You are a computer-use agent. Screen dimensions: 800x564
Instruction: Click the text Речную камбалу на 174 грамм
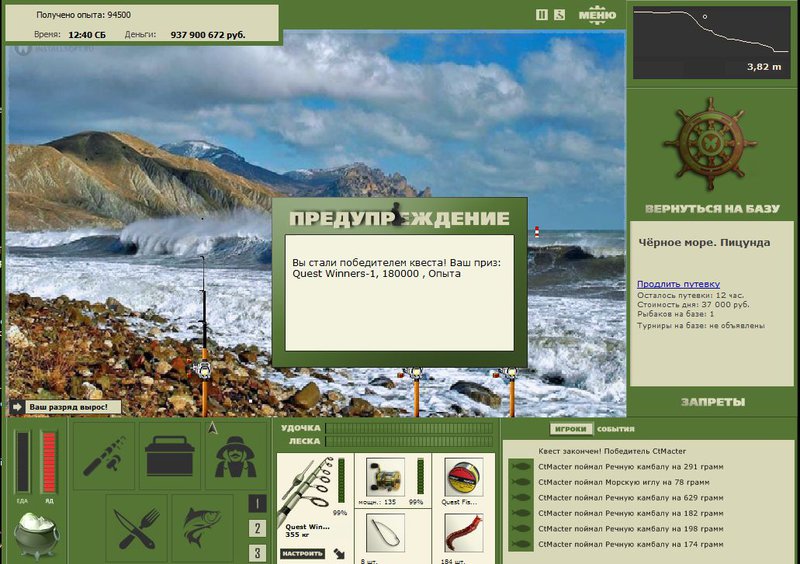tap(663, 544)
